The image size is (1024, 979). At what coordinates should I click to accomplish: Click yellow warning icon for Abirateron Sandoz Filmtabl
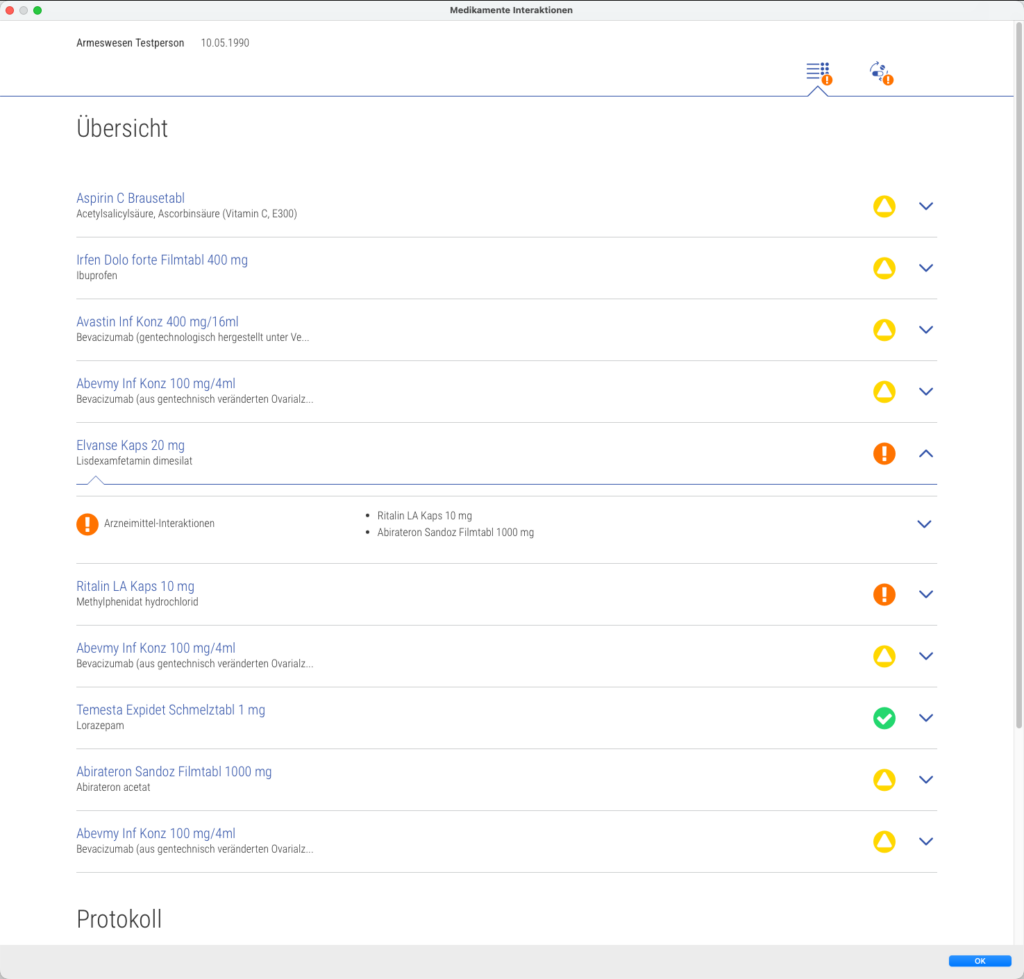coord(884,780)
